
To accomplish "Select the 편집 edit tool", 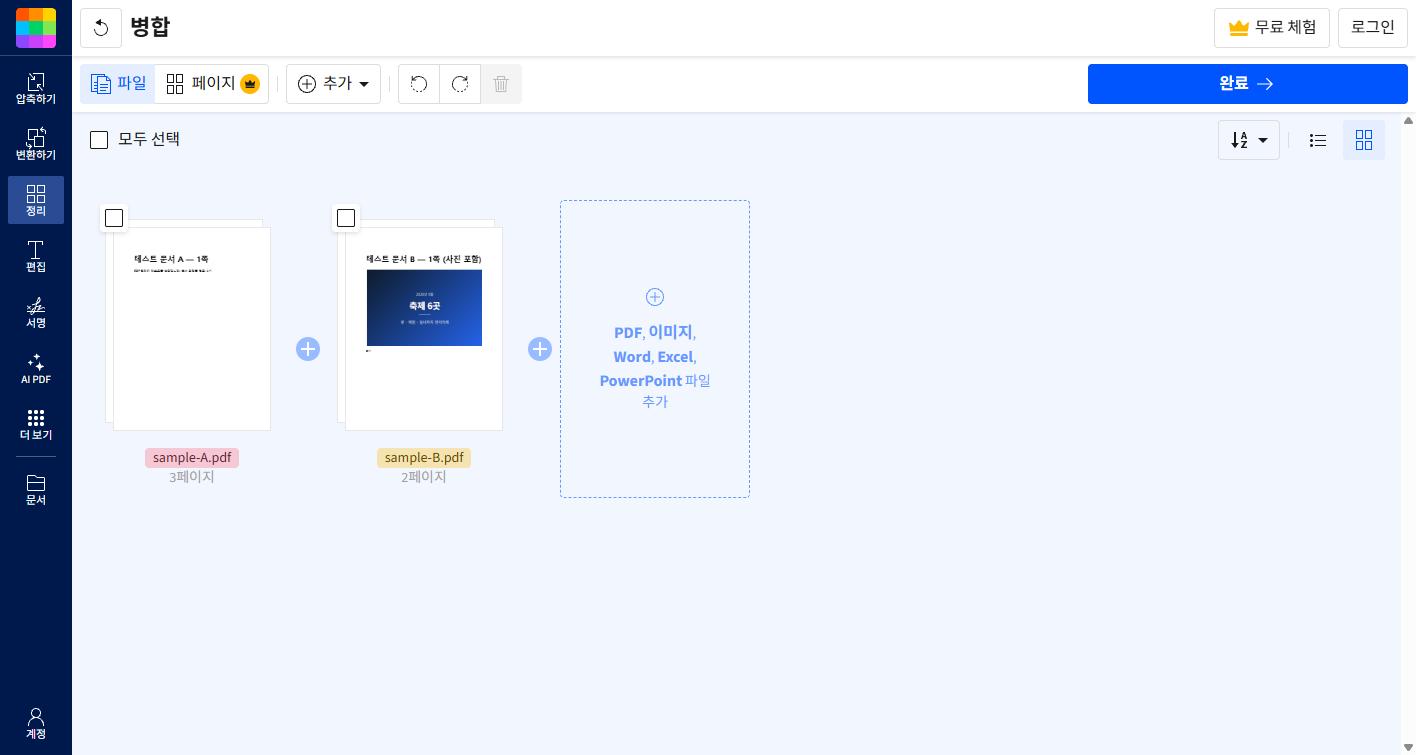I will [36, 256].
